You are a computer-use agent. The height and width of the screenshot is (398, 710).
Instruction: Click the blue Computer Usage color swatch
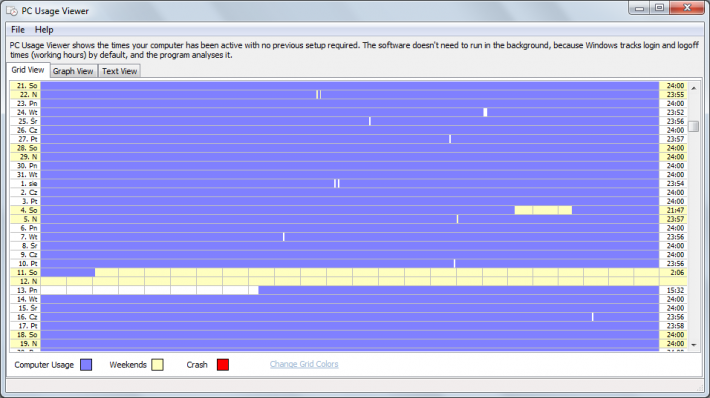point(86,365)
